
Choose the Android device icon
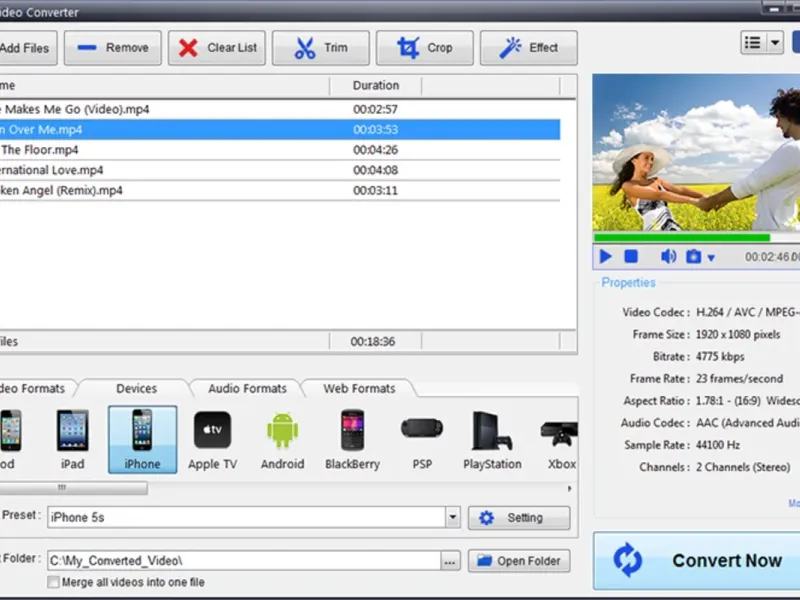tap(282, 439)
